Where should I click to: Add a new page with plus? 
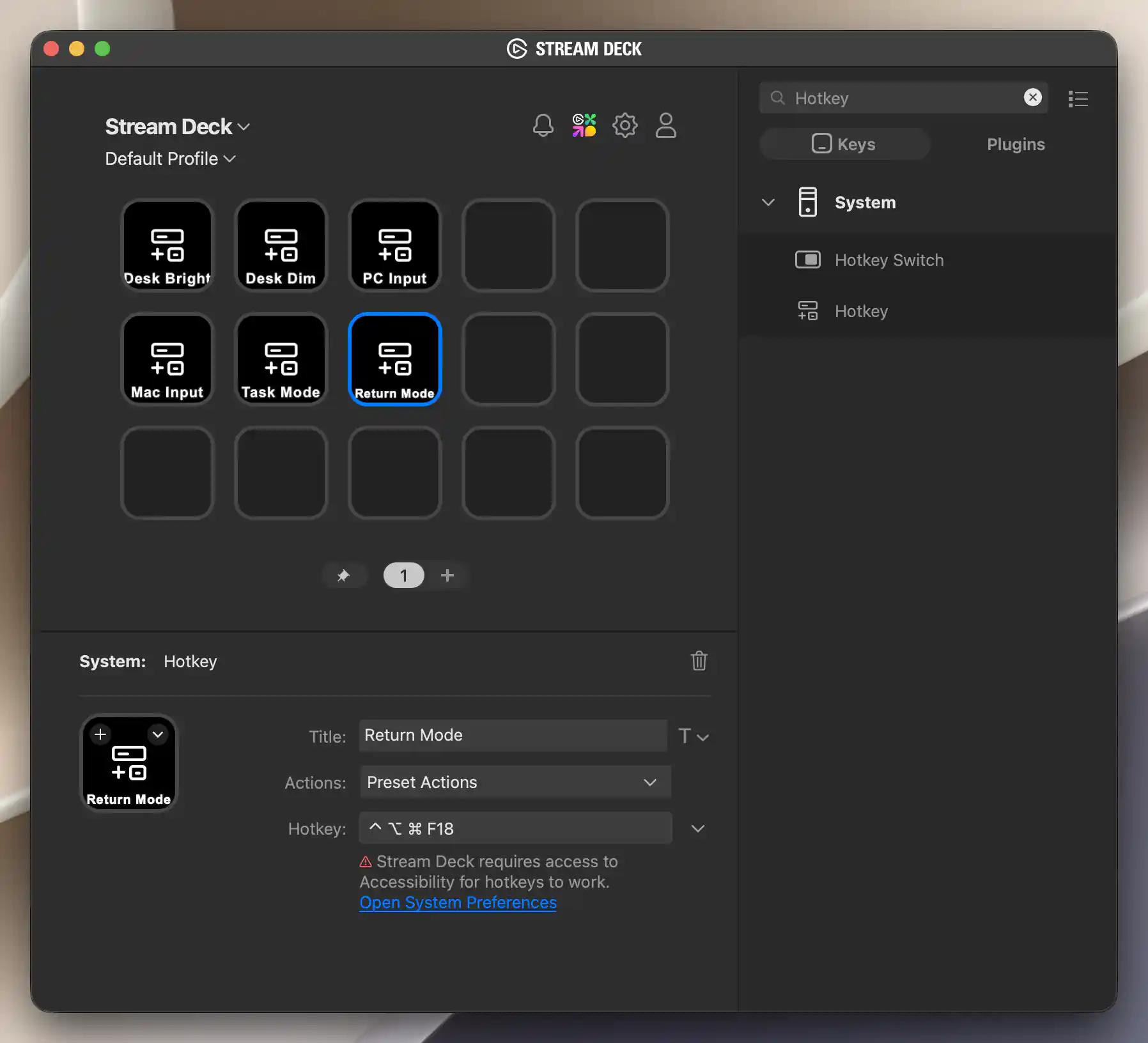pyautogui.click(x=447, y=575)
